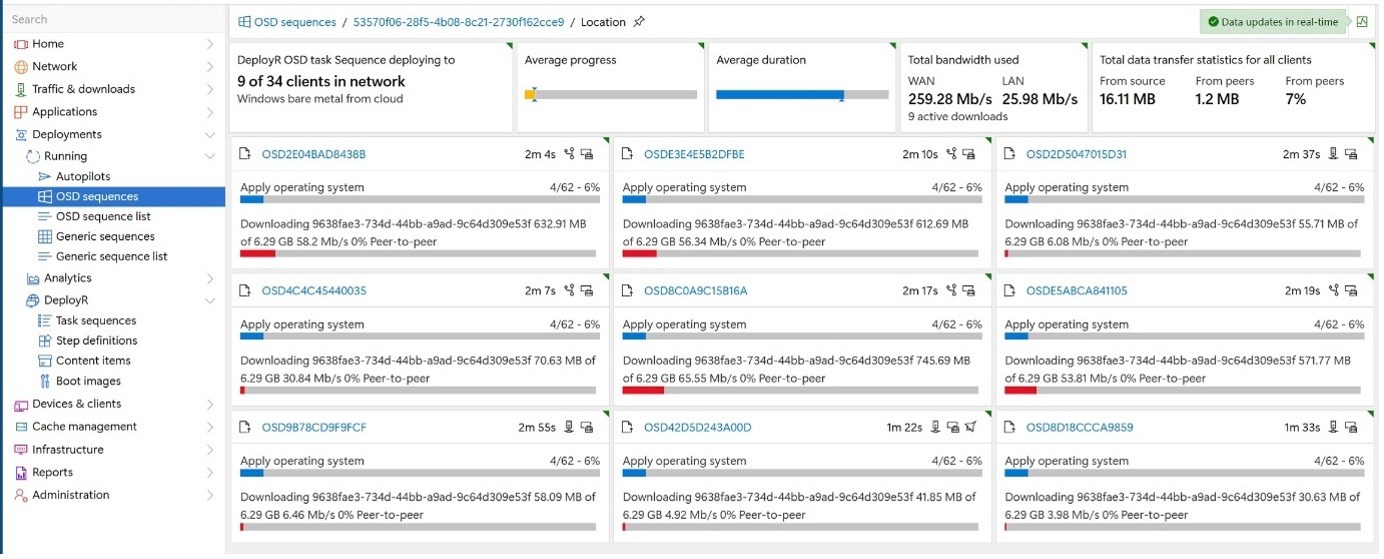Open client OSDE3E4E5B2DFBE link
The image size is (1384, 559).
tap(694, 155)
